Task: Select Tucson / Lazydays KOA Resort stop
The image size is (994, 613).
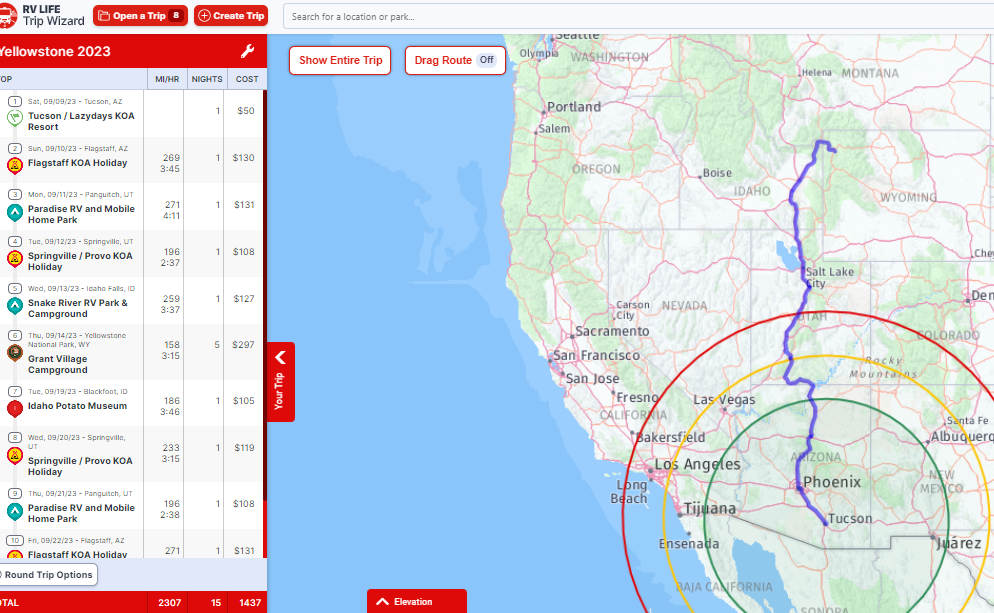Action: (81, 121)
